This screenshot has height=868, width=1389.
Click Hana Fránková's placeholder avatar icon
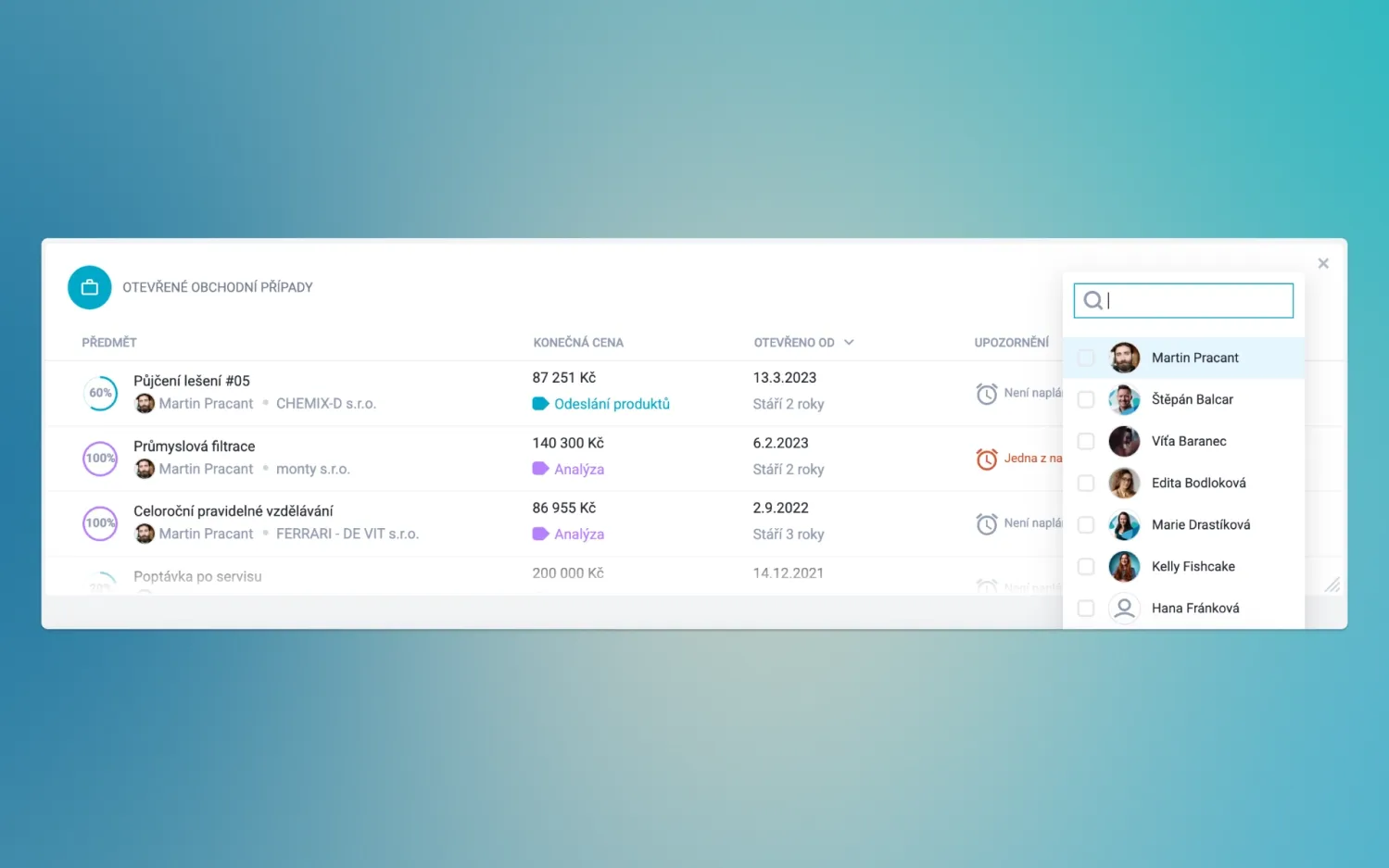pos(1124,608)
